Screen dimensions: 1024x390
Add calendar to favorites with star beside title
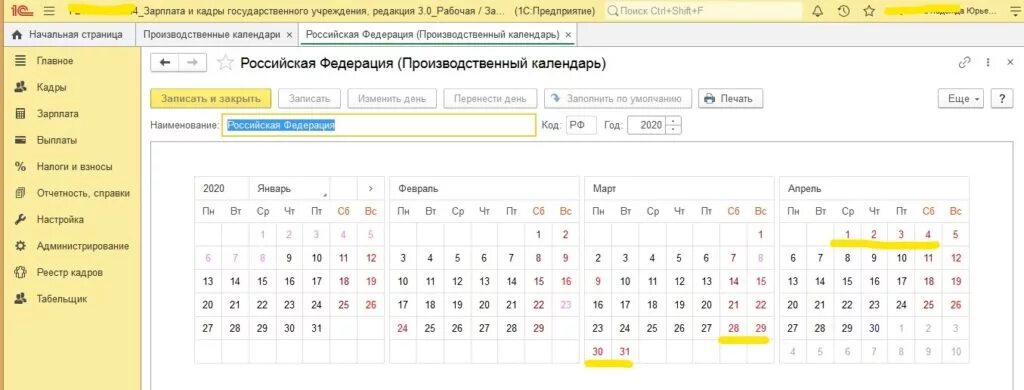click(x=225, y=63)
